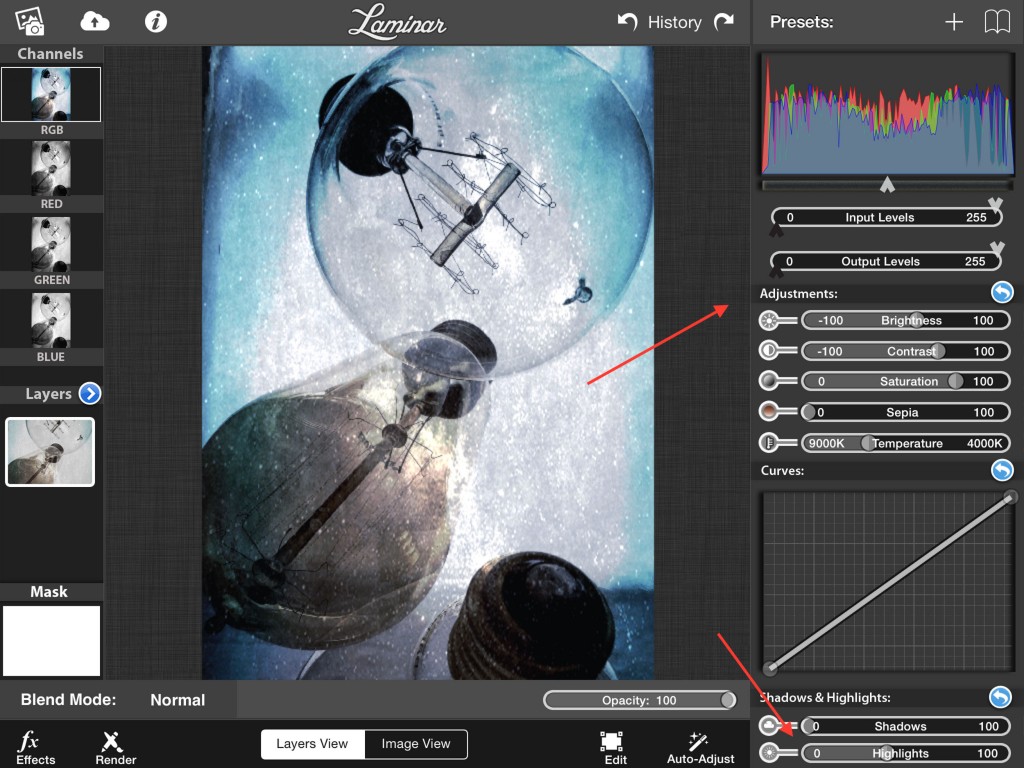This screenshot has width=1024, height=768.
Task: Click the Opacity slider
Action: click(639, 700)
